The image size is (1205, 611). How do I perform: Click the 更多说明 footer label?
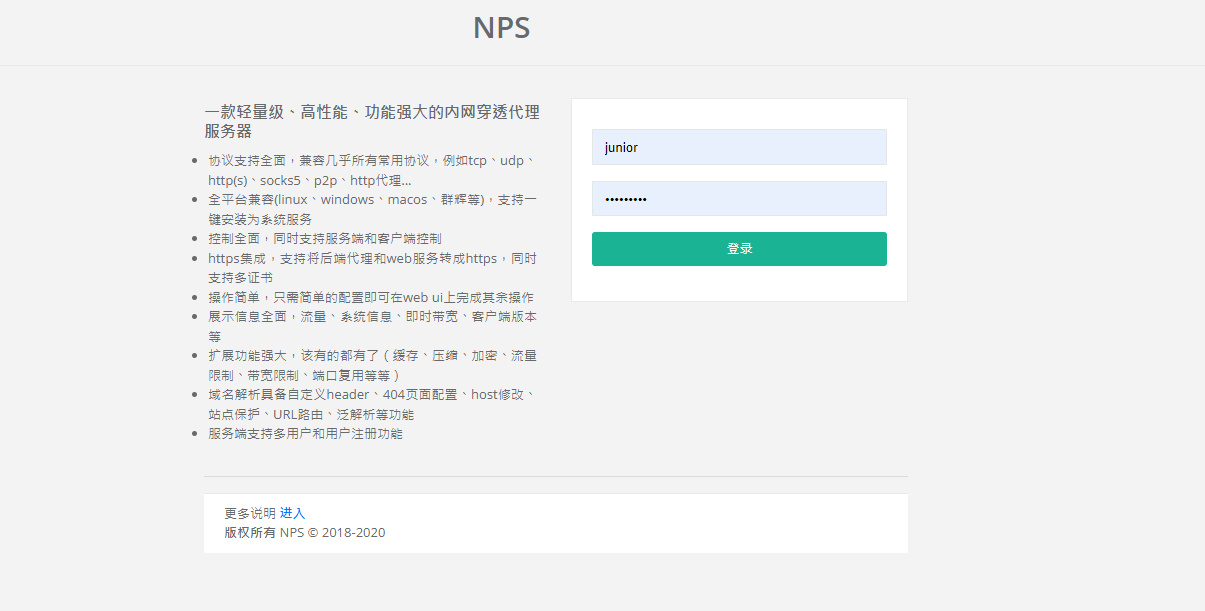[x=249, y=513]
